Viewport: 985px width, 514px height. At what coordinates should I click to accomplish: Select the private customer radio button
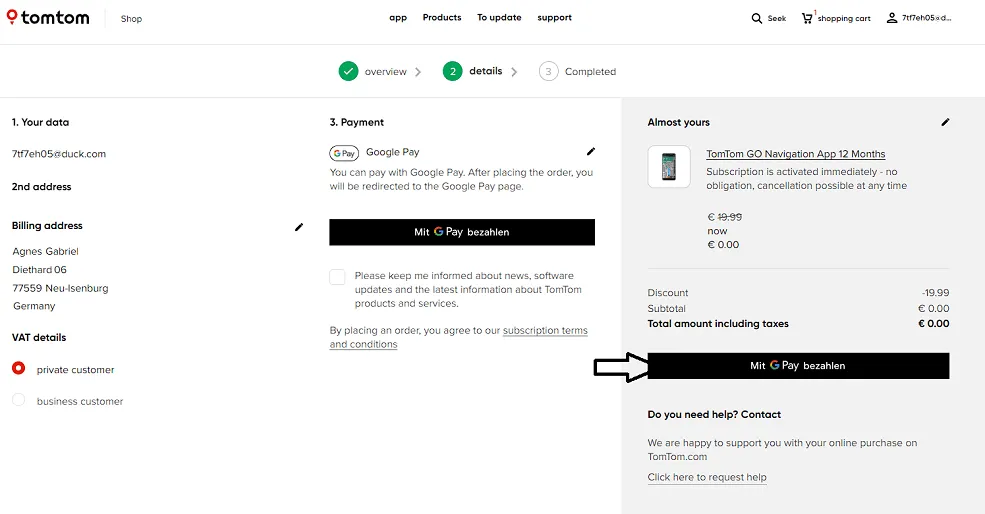coord(19,369)
